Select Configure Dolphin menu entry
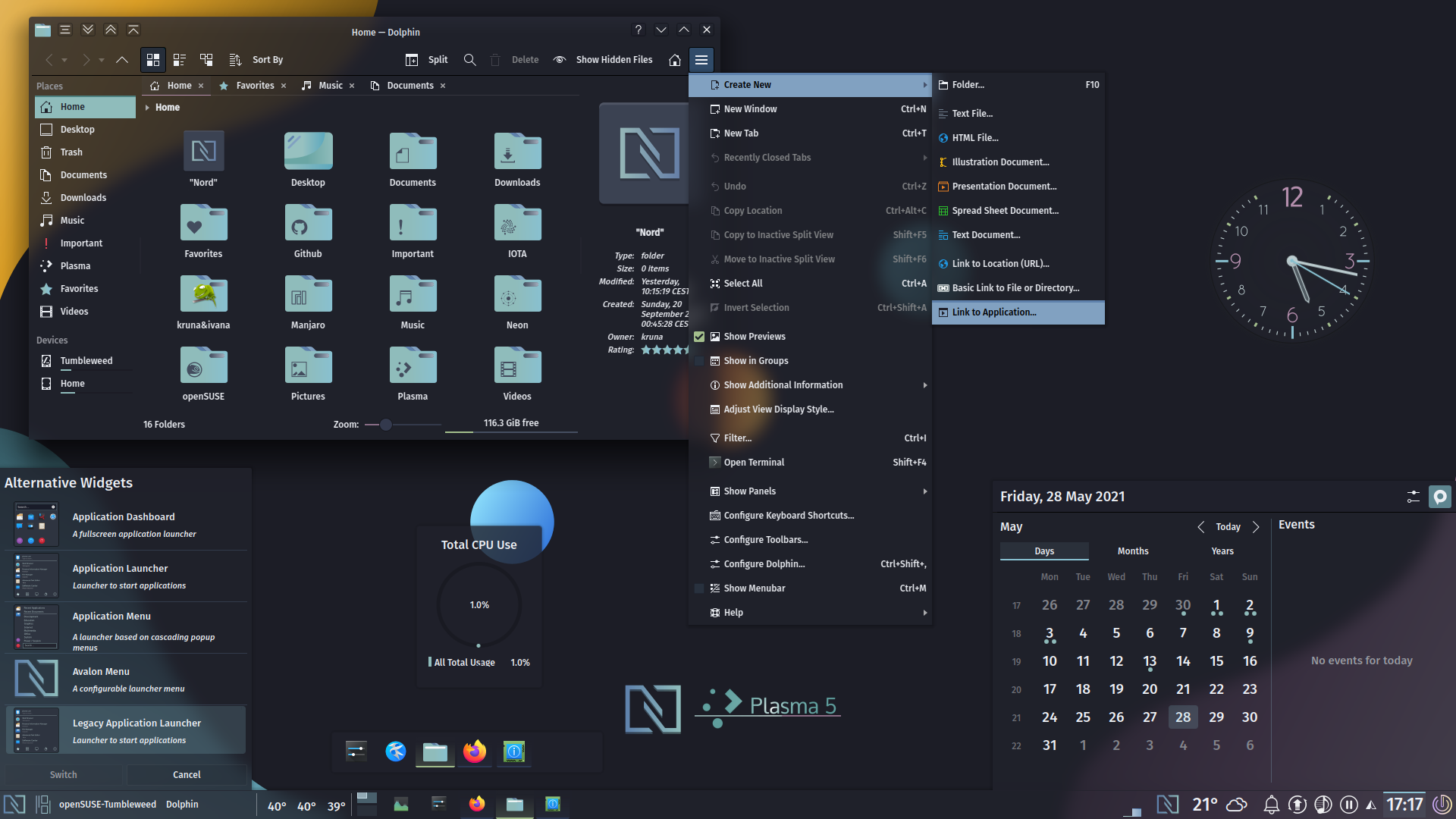 click(810, 564)
